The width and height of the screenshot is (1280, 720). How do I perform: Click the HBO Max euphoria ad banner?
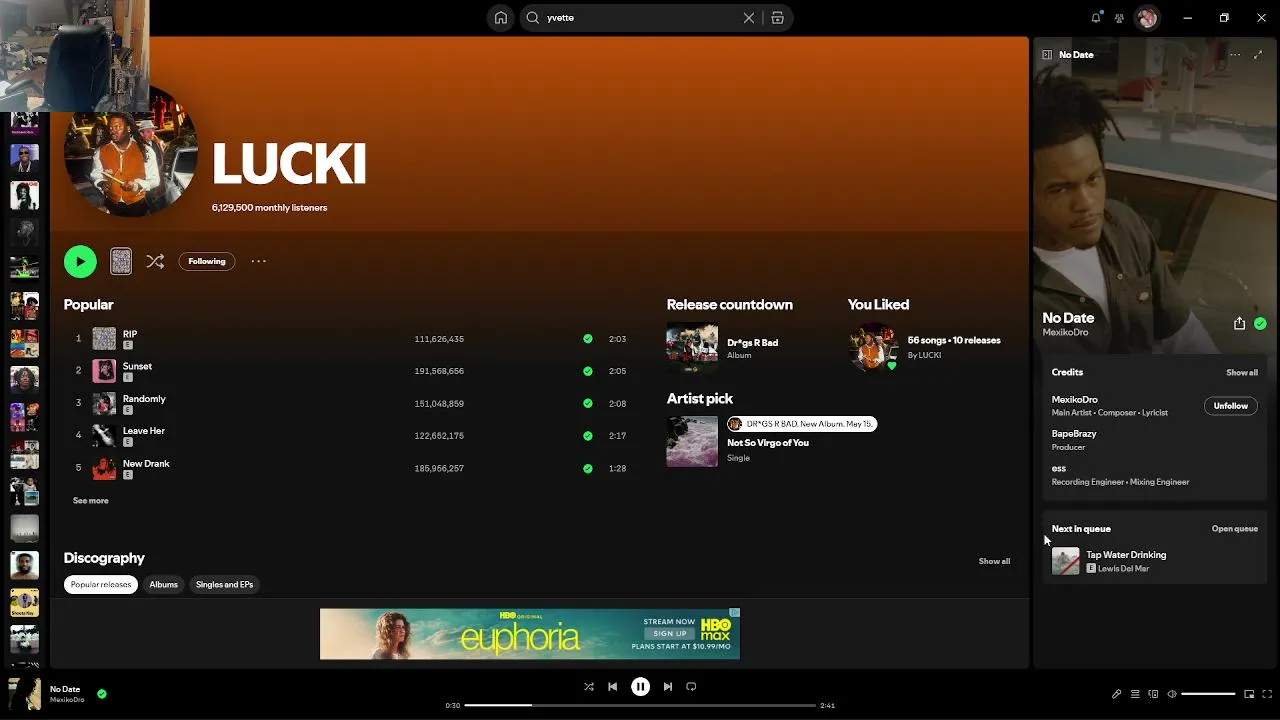[530, 634]
